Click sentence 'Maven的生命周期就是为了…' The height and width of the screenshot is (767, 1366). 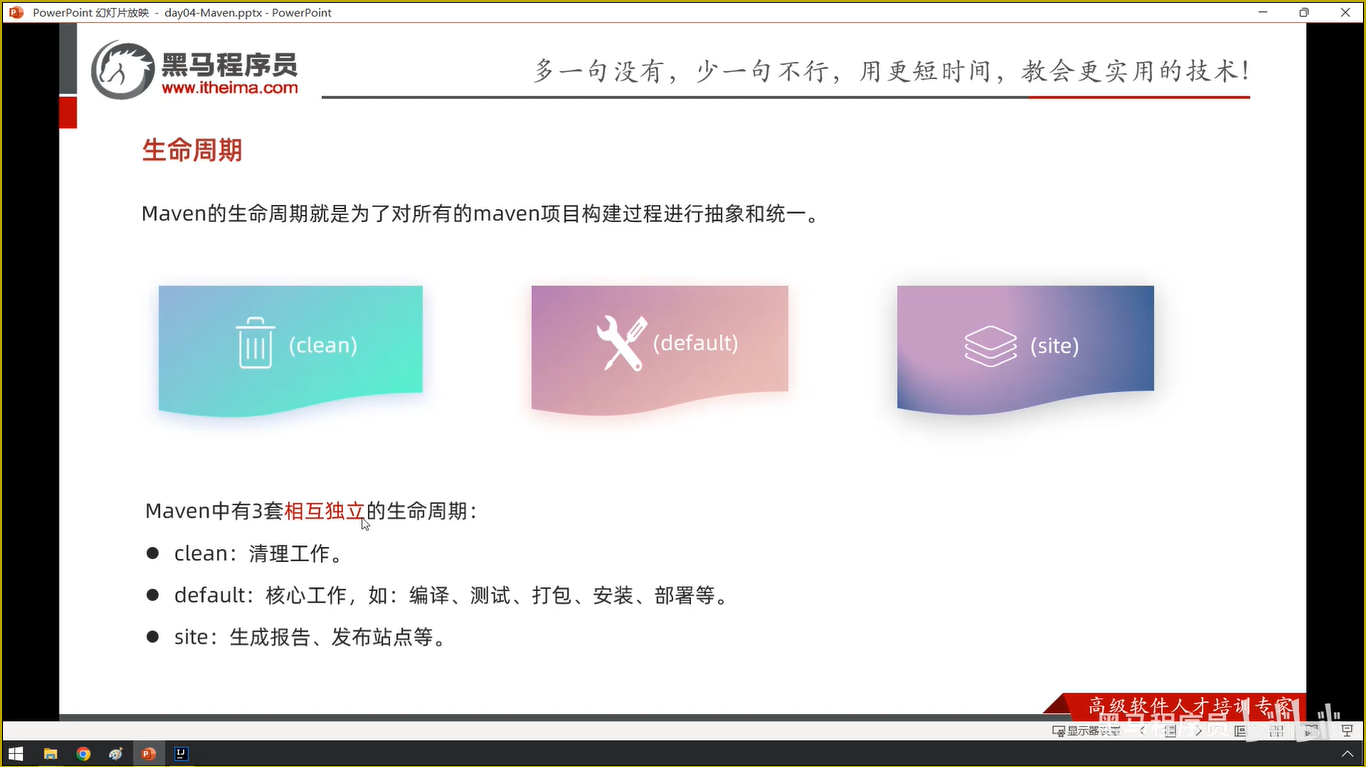coord(481,214)
